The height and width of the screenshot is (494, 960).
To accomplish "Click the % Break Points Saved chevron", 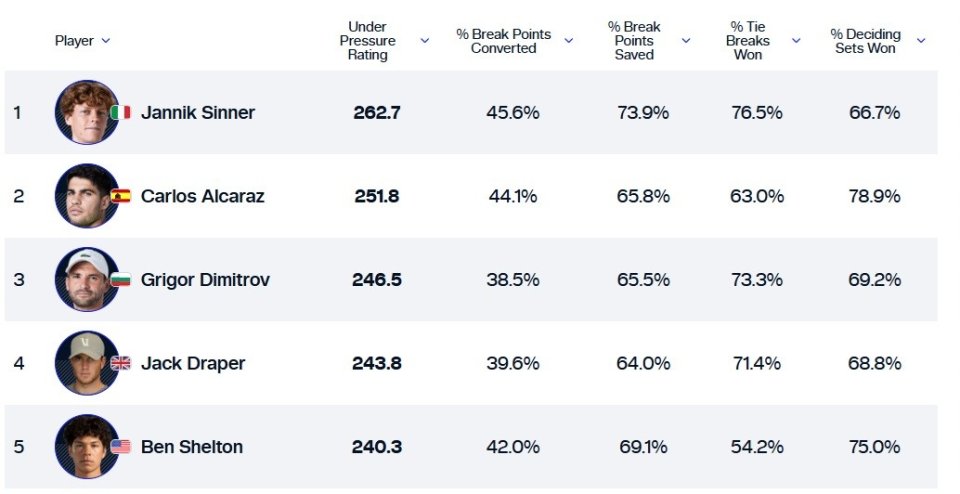I will (x=686, y=41).
